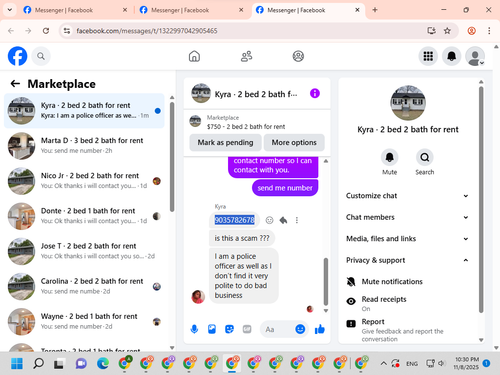Image resolution: width=500 pixels, height=375 pixels.
Task: Open Carolina 2 bed 2 bath conversation
Action: [84, 286]
